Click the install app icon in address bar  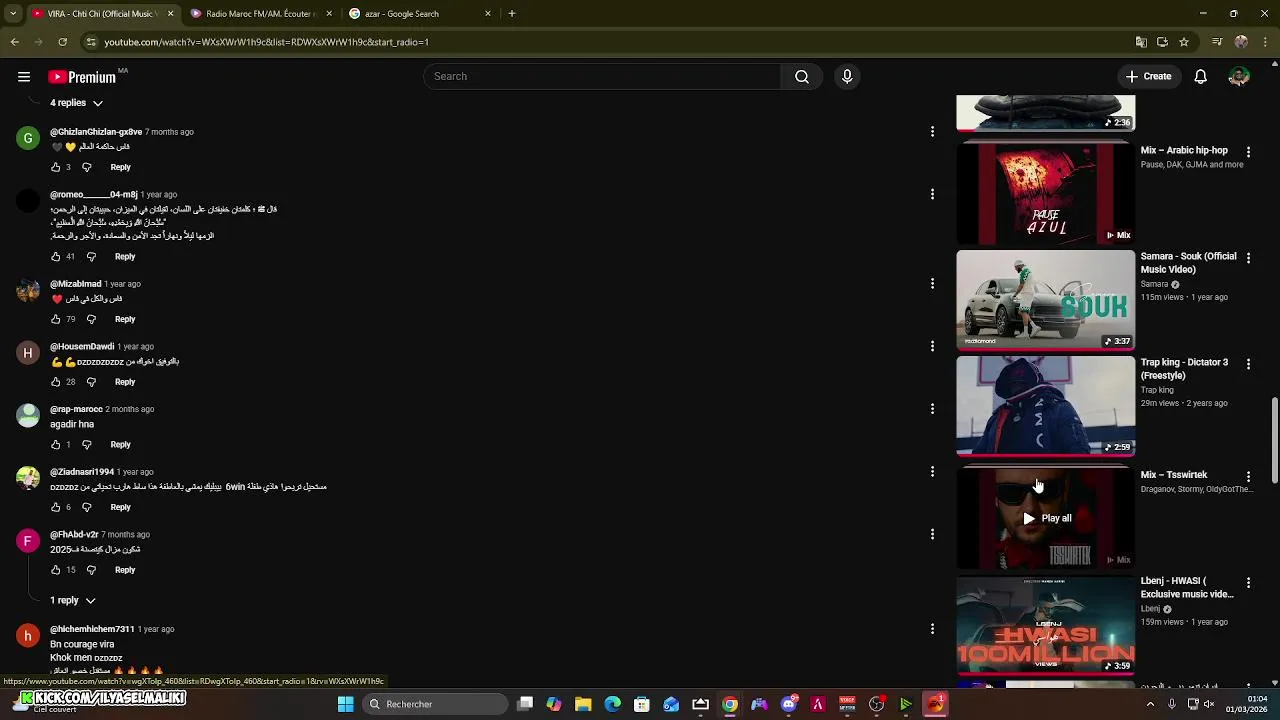(x=1162, y=42)
